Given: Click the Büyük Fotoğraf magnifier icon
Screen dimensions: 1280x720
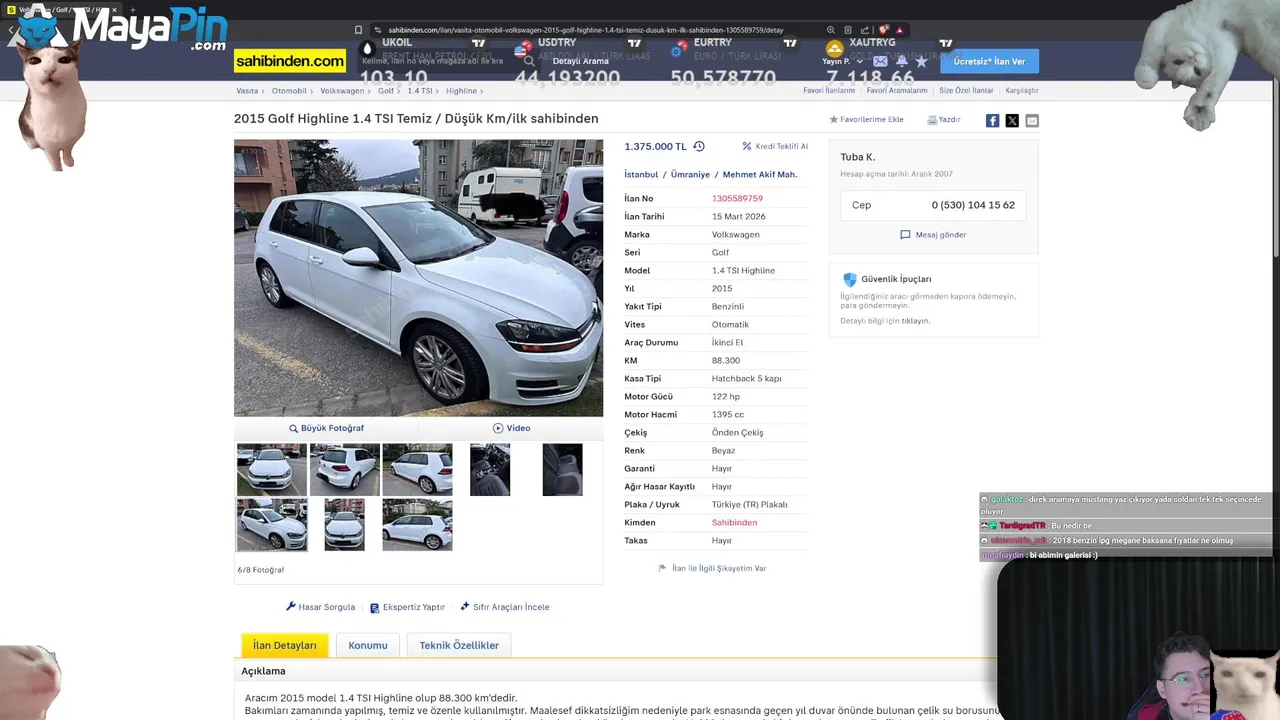Looking at the screenshot, I should tap(294, 428).
